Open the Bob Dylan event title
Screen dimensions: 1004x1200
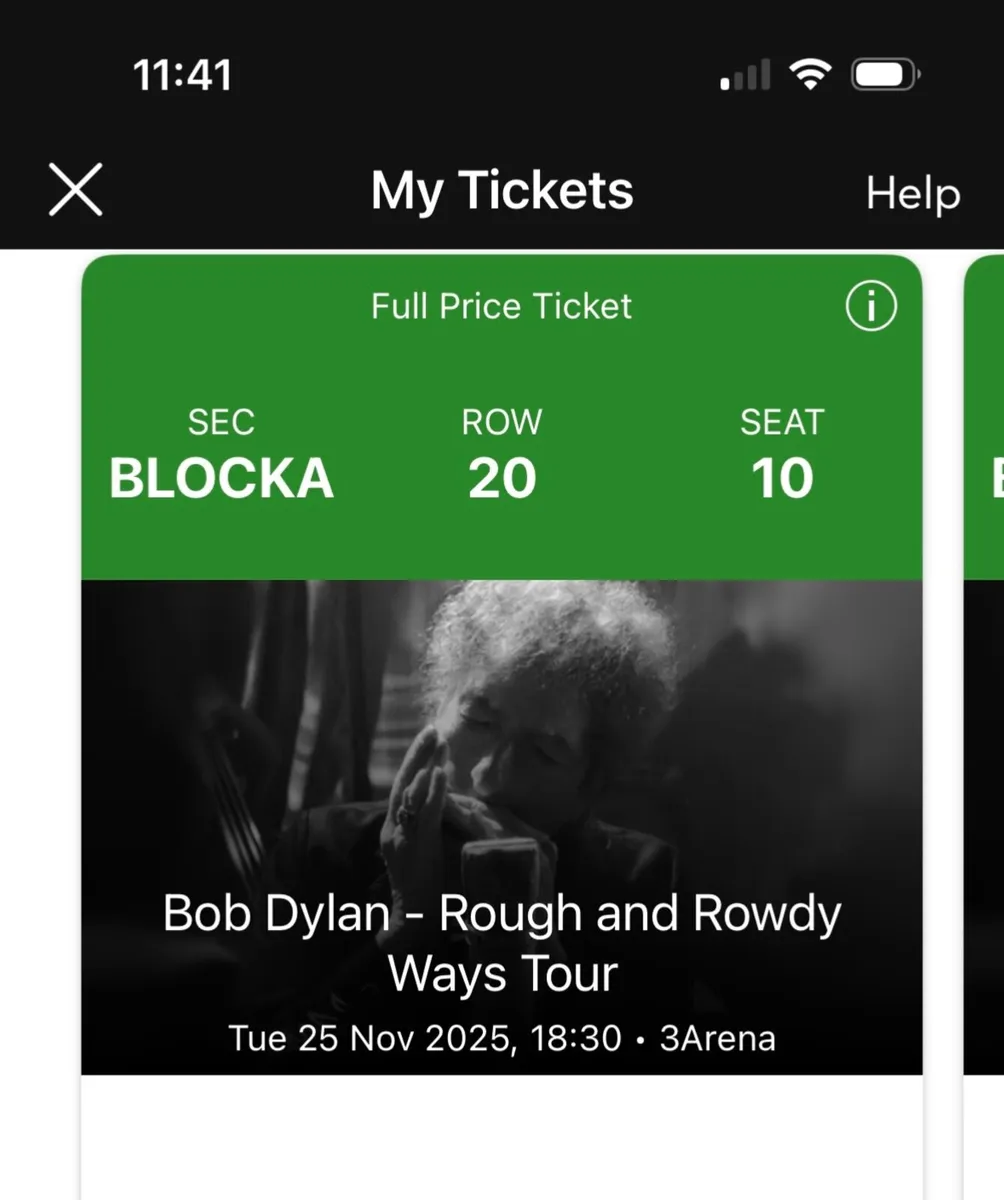pos(502,940)
